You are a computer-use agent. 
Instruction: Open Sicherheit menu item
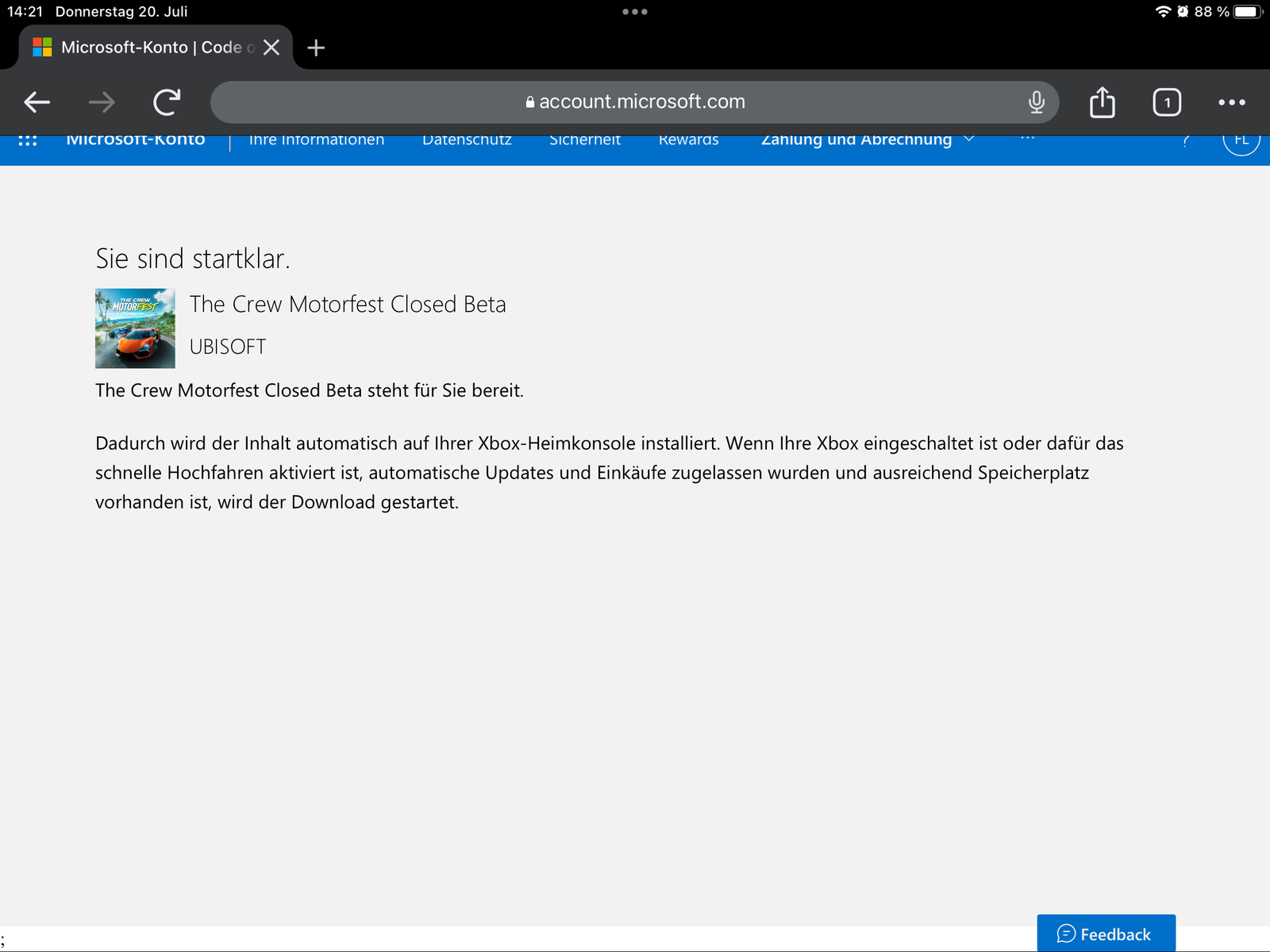pos(585,140)
